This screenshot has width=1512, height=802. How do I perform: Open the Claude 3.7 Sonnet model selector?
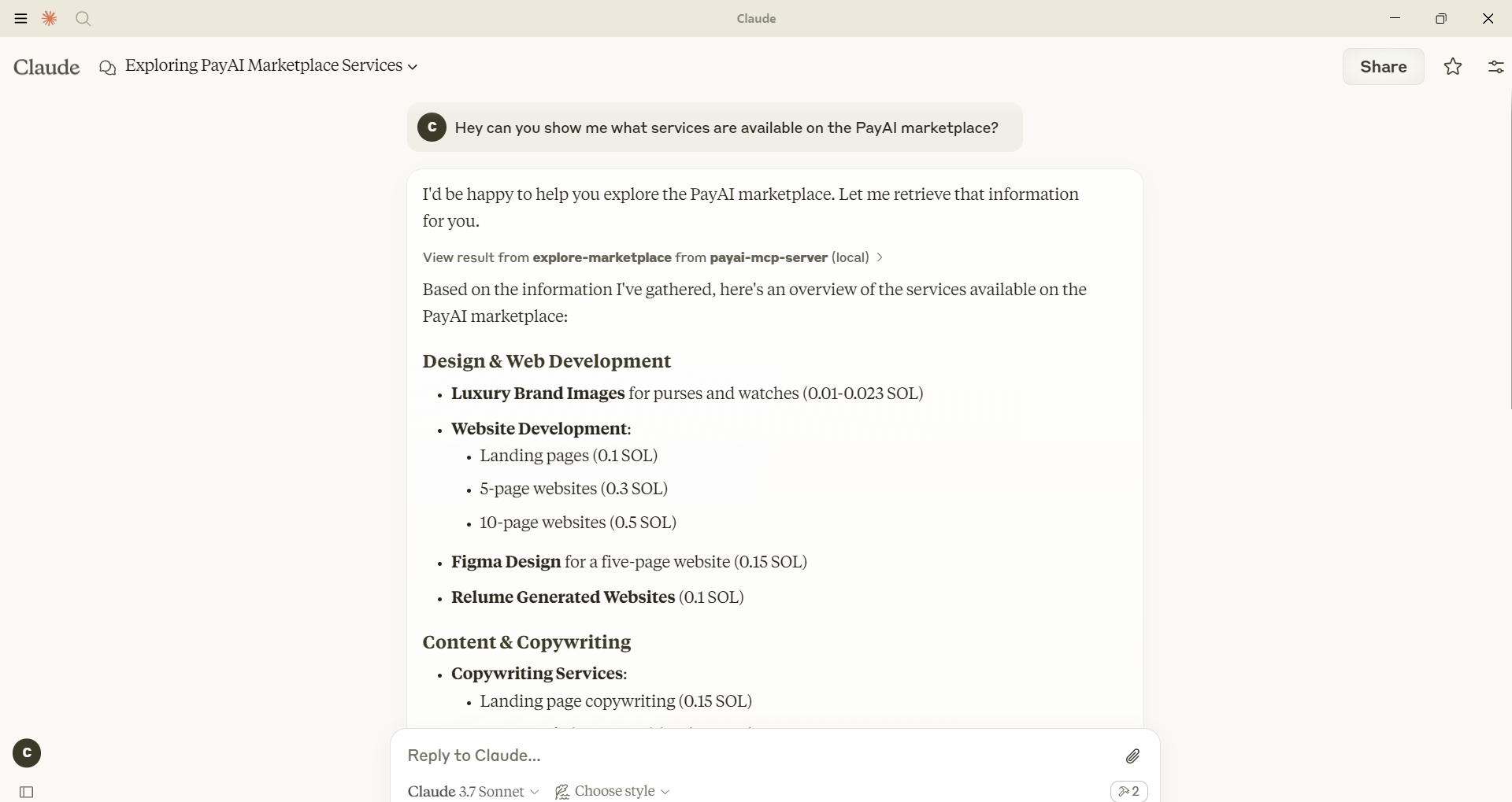point(473,791)
